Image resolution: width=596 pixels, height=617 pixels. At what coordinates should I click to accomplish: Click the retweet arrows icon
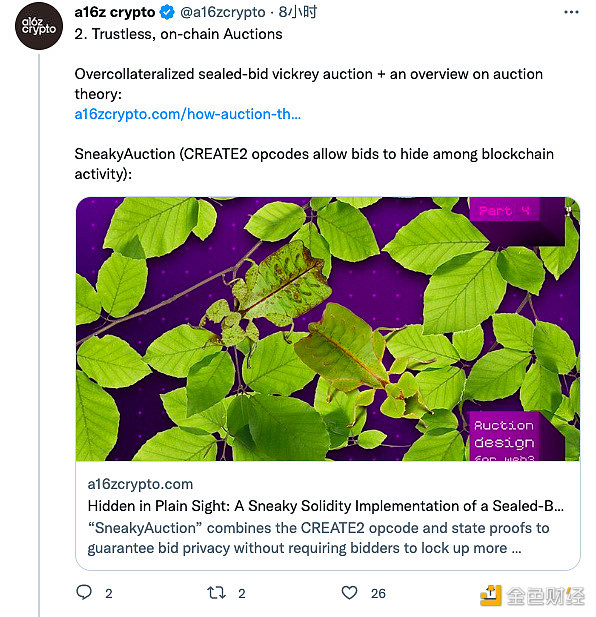216,593
